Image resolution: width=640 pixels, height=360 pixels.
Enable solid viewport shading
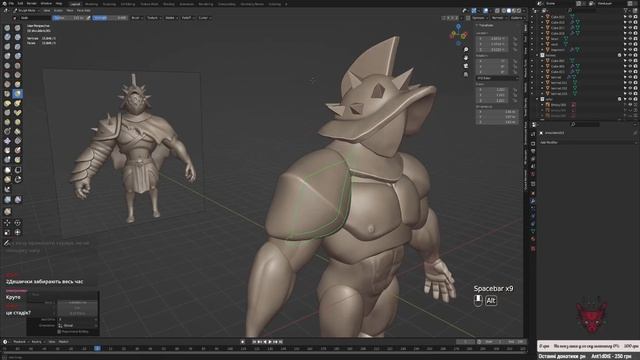point(509,11)
